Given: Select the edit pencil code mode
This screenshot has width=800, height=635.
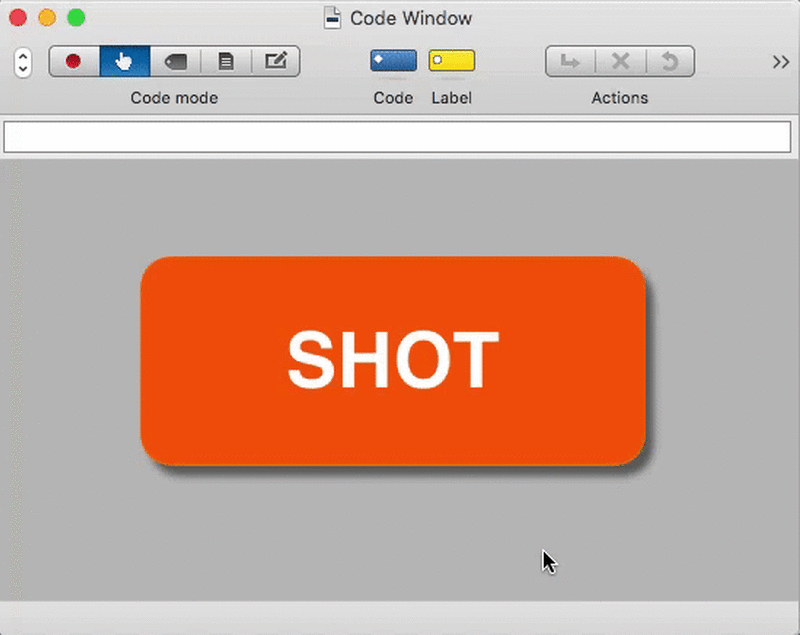Looking at the screenshot, I should coord(276,61).
